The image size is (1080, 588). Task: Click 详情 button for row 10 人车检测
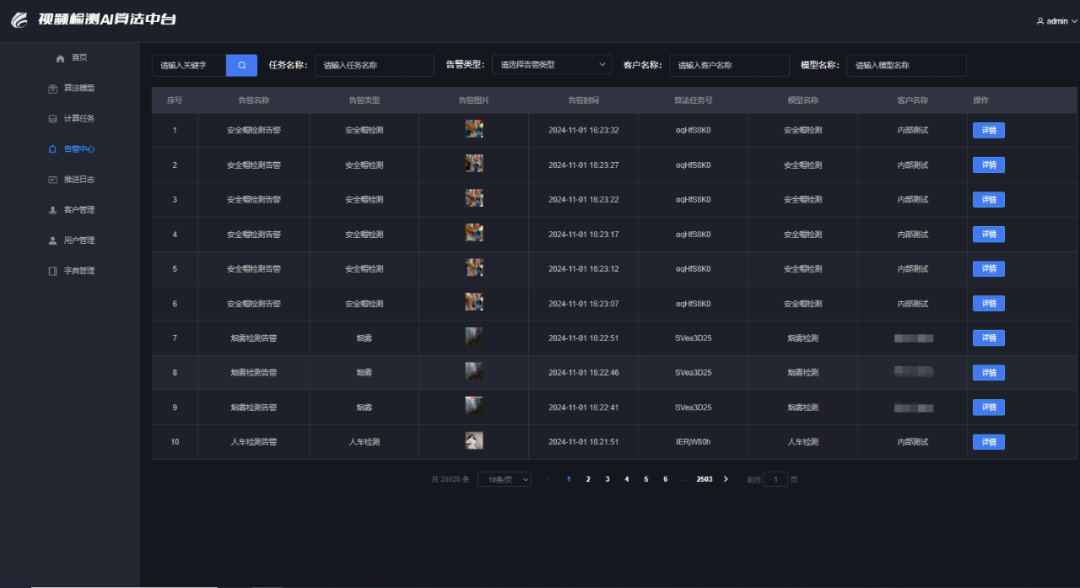tap(988, 442)
